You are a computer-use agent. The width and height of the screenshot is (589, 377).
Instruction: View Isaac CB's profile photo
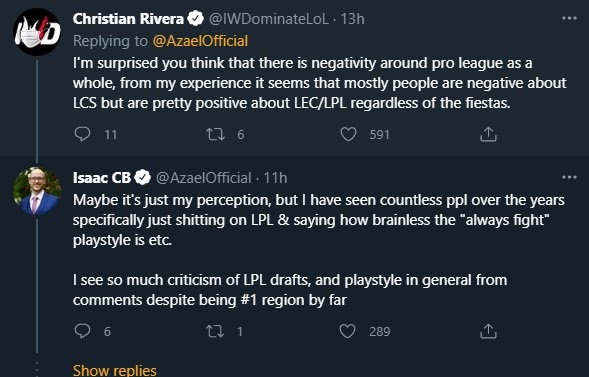(37, 191)
